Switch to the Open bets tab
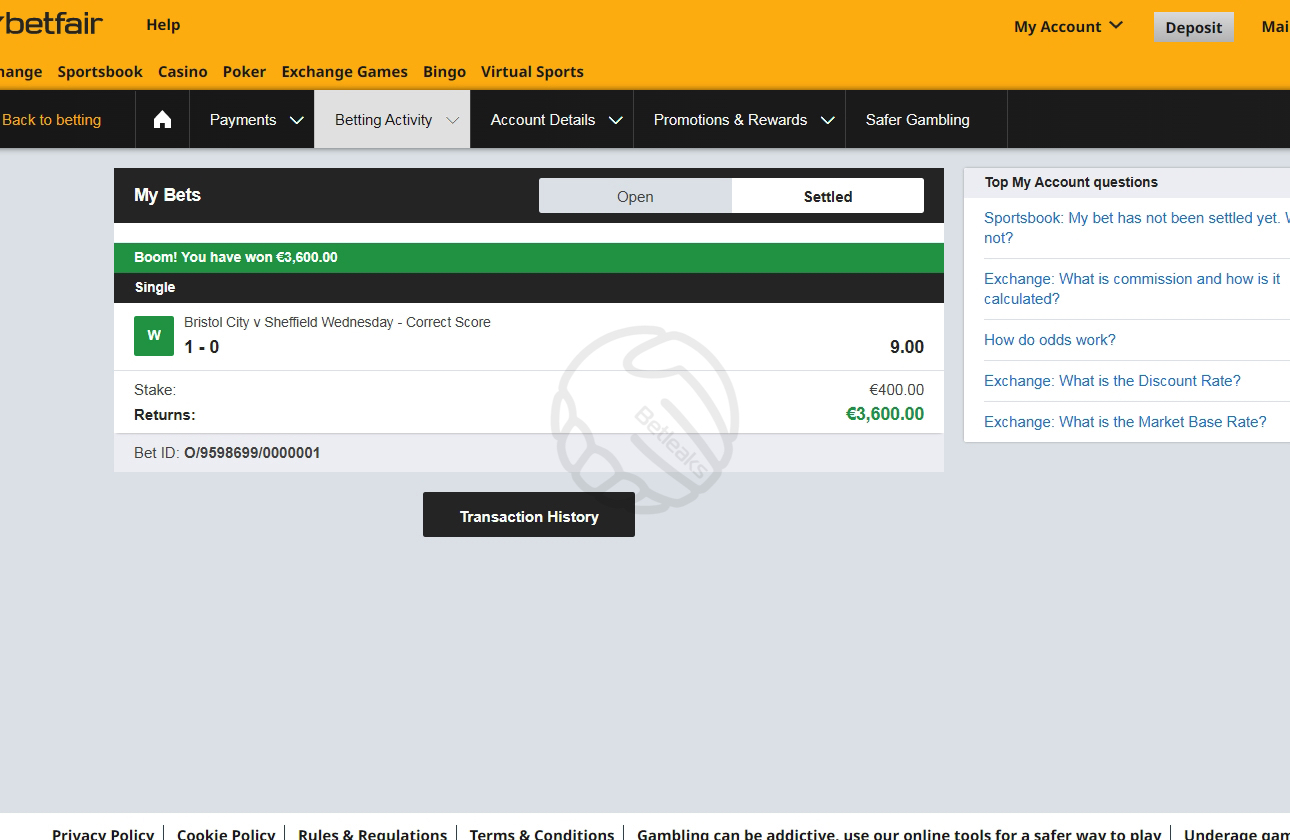Image resolution: width=1290 pixels, height=840 pixels. click(635, 196)
